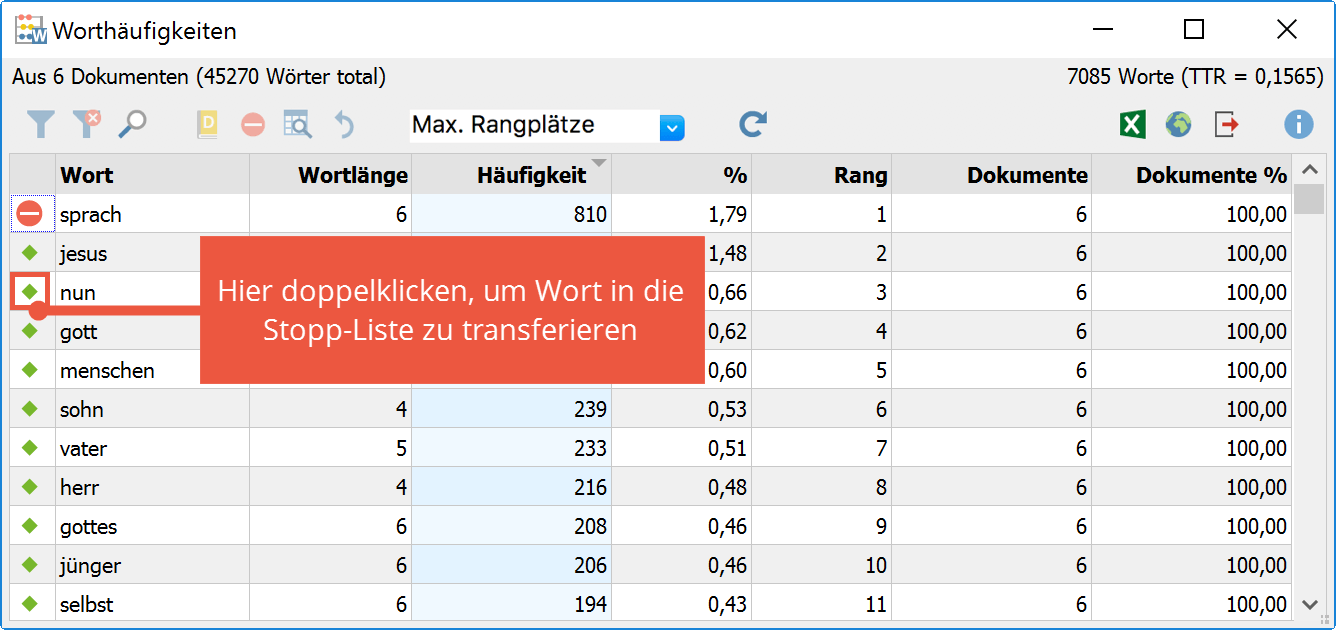The height and width of the screenshot is (630, 1337).
Task: Click the table search icon in toolbar
Action: click(x=298, y=125)
